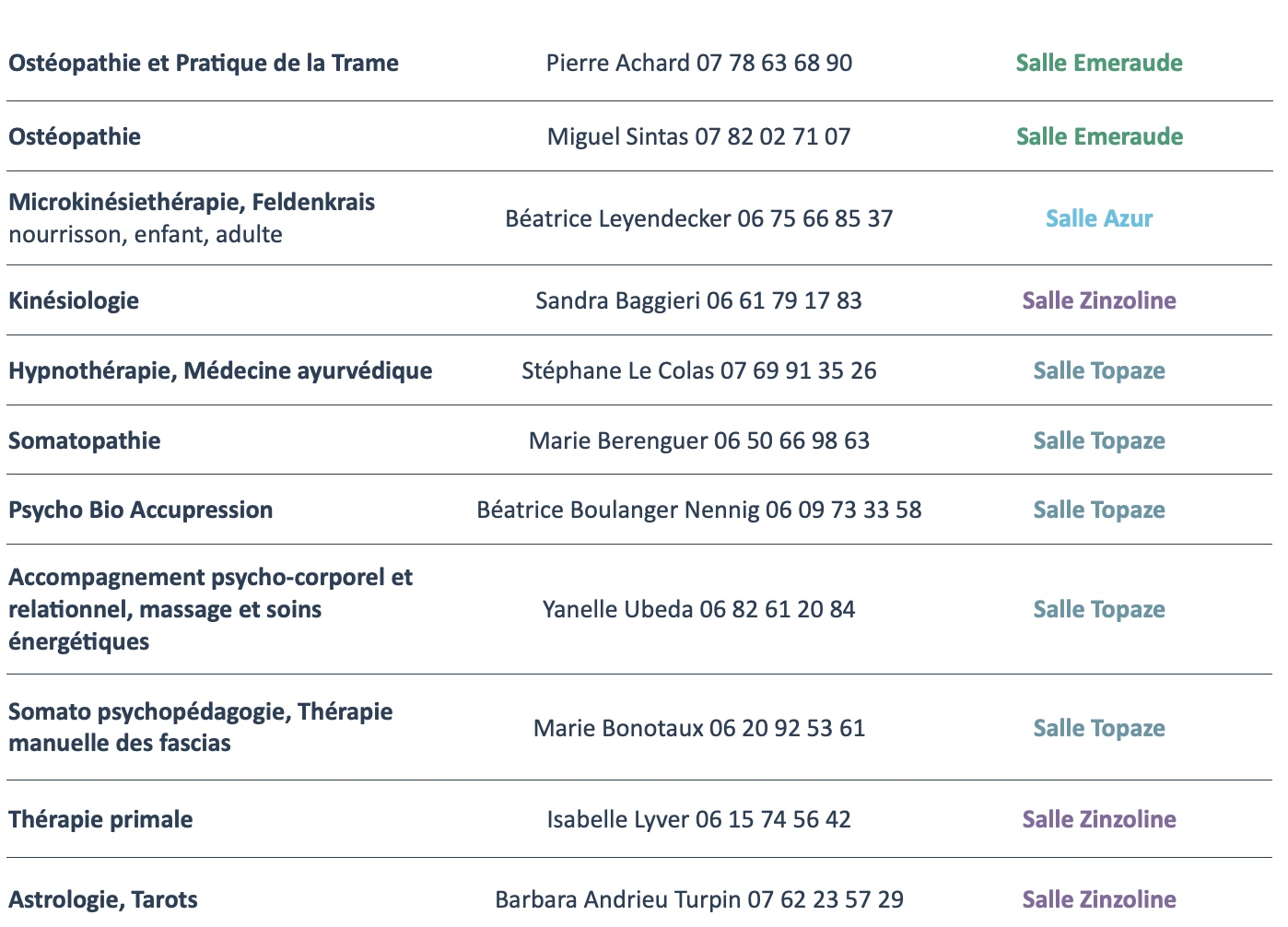Select Sandra Baggieri contact entry
The height and width of the screenshot is (927, 1288).
699,301
